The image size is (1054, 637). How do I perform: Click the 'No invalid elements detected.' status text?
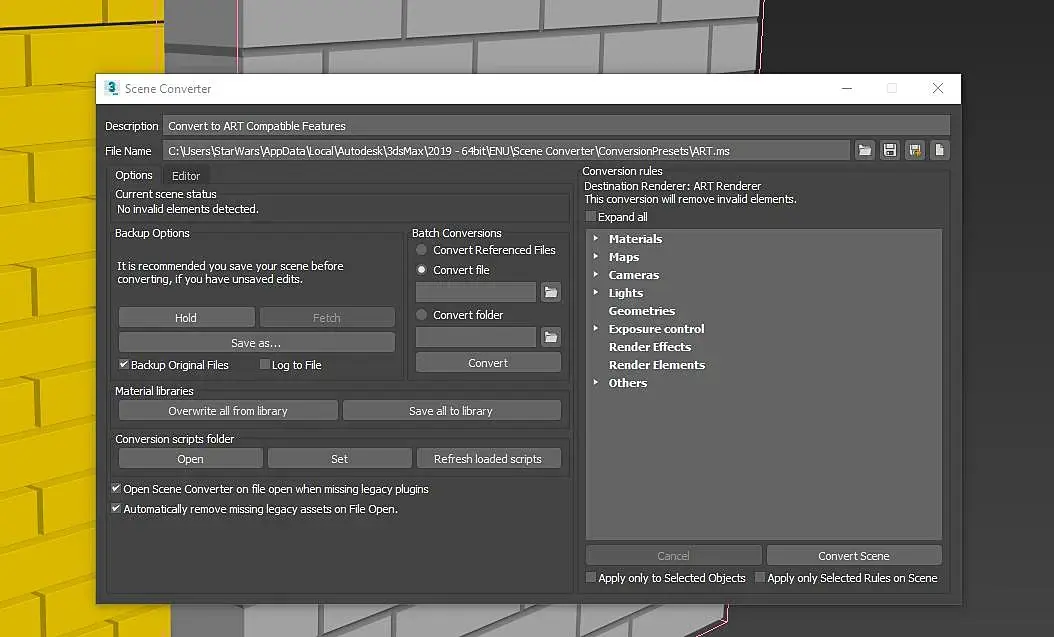point(188,209)
